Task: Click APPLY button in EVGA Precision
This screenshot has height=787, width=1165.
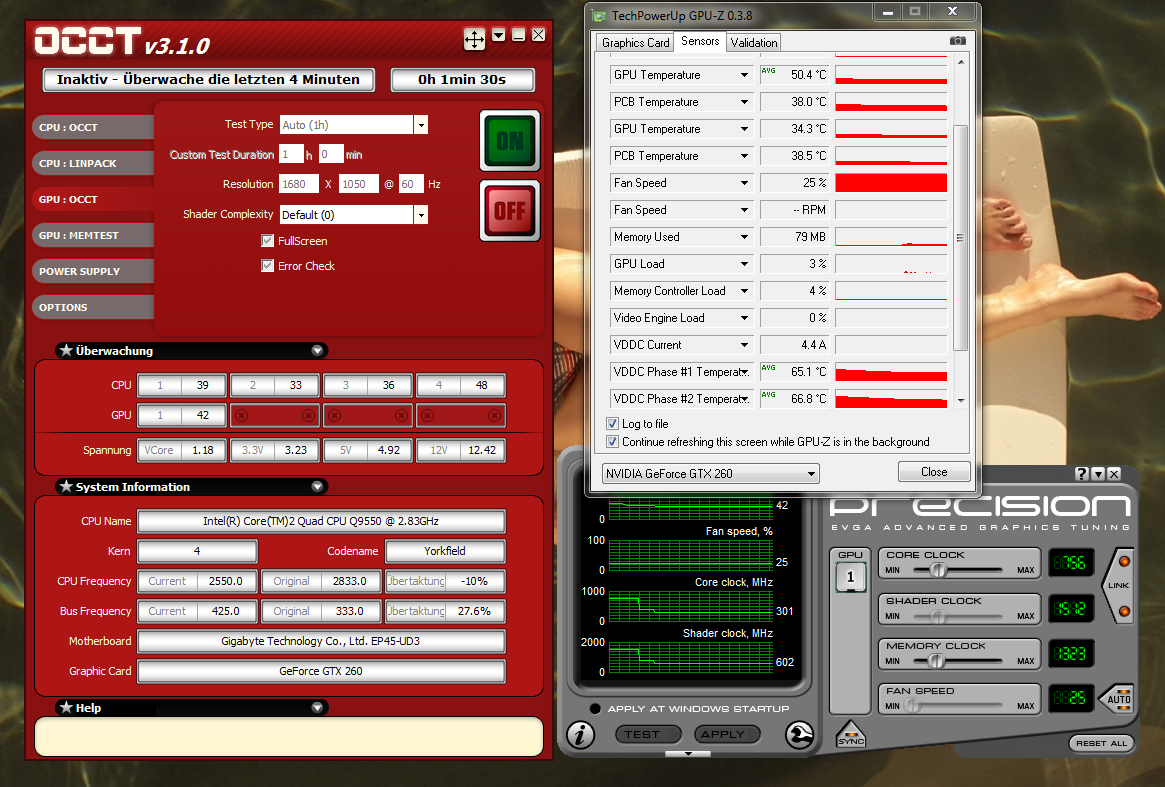Action: (x=727, y=734)
